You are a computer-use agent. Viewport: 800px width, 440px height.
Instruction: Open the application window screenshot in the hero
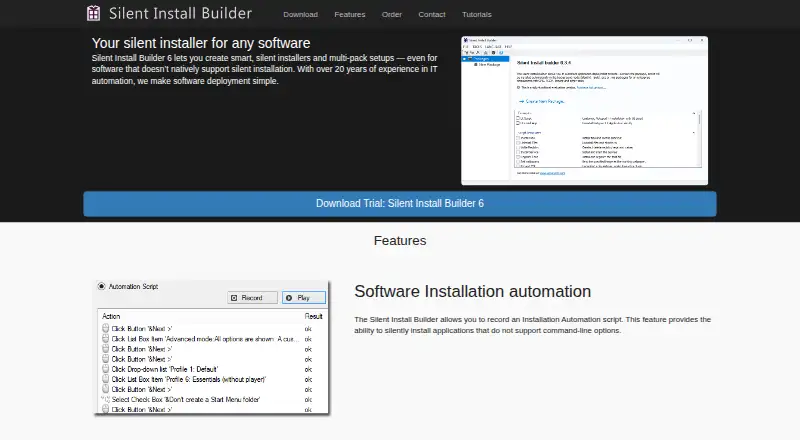click(584, 110)
